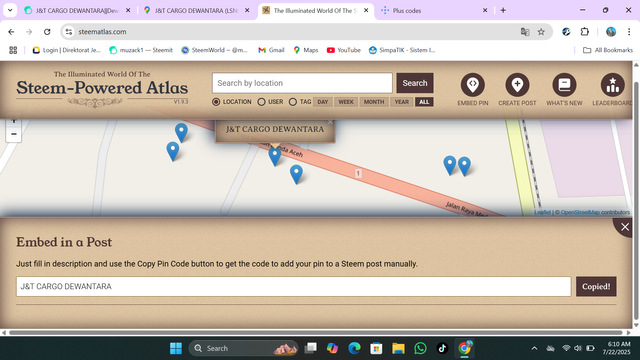Open the Gmail bookmark
Image resolution: width=640 pixels, height=360 pixels.
[271, 50]
